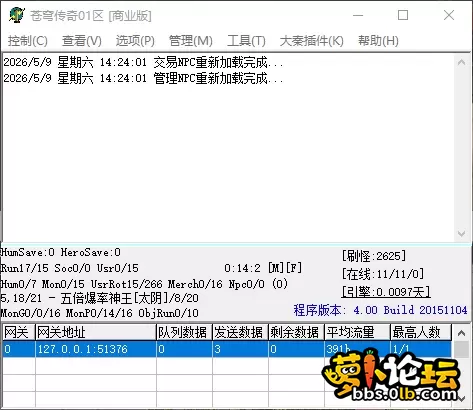
Task: Click the 剩余数据 column header
Action: tap(296, 332)
